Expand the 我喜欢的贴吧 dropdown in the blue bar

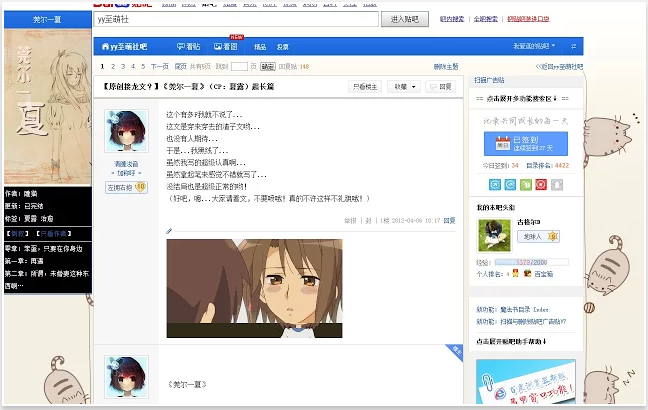coord(534,46)
